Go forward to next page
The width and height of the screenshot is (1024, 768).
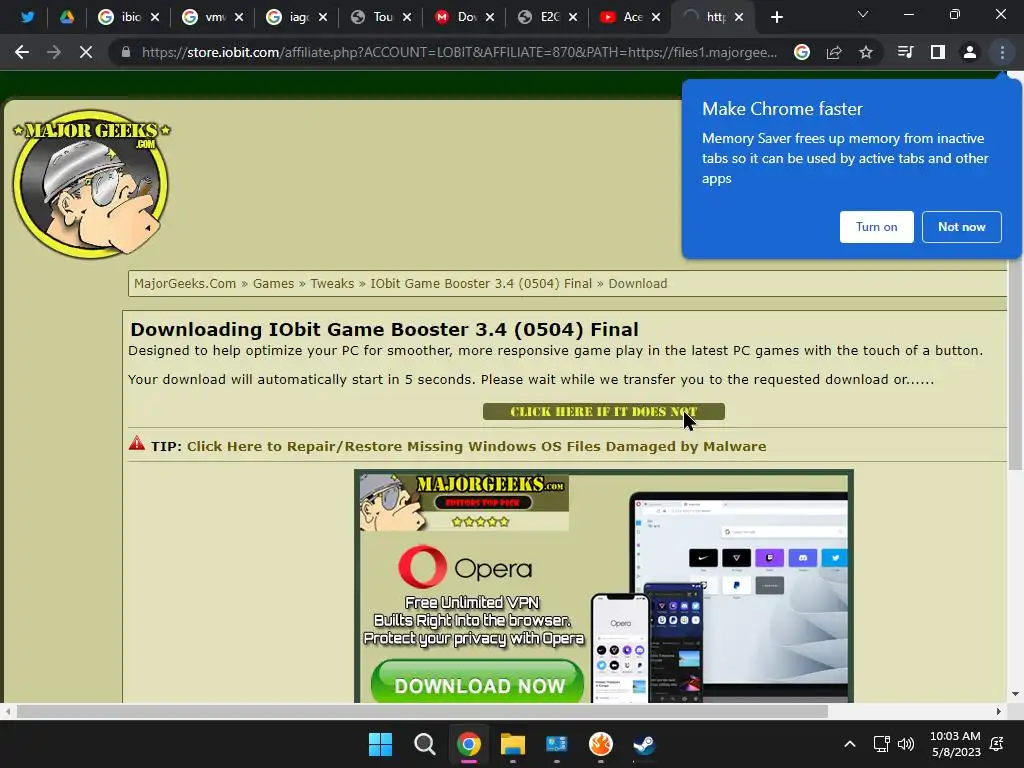click(54, 52)
